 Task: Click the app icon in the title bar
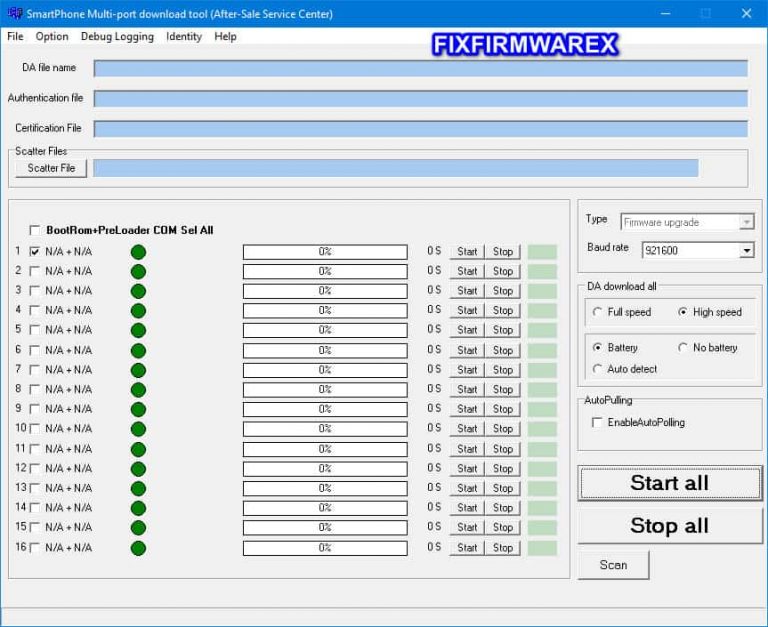tap(15, 13)
